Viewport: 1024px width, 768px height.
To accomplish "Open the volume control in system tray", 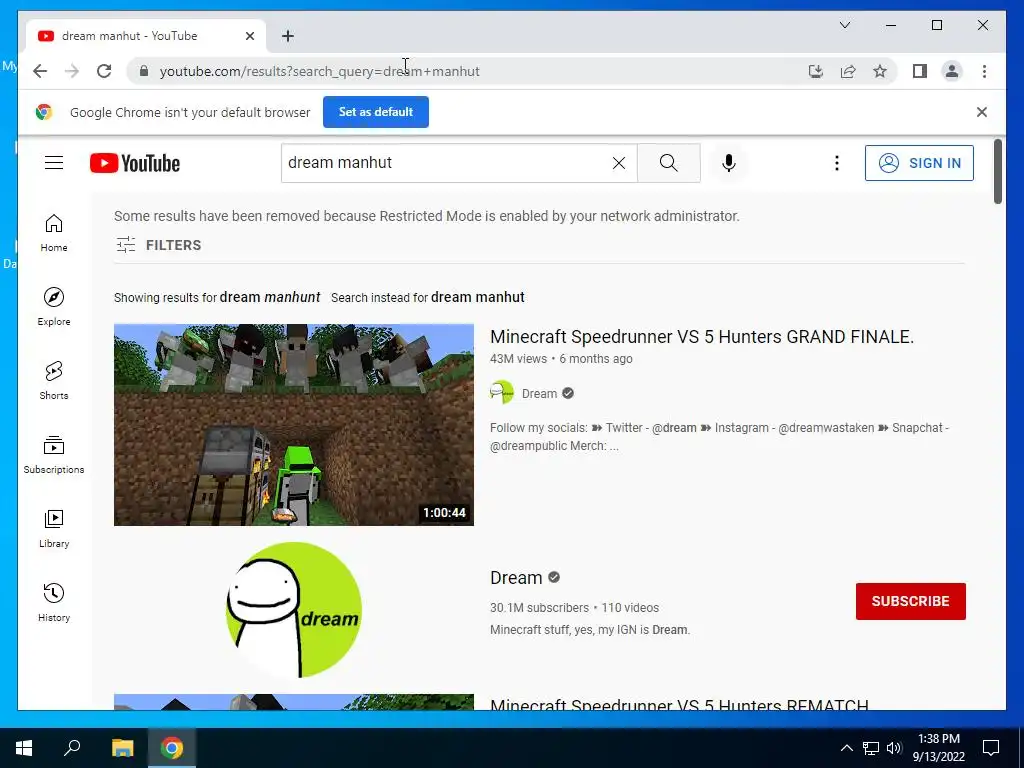I will 894,748.
